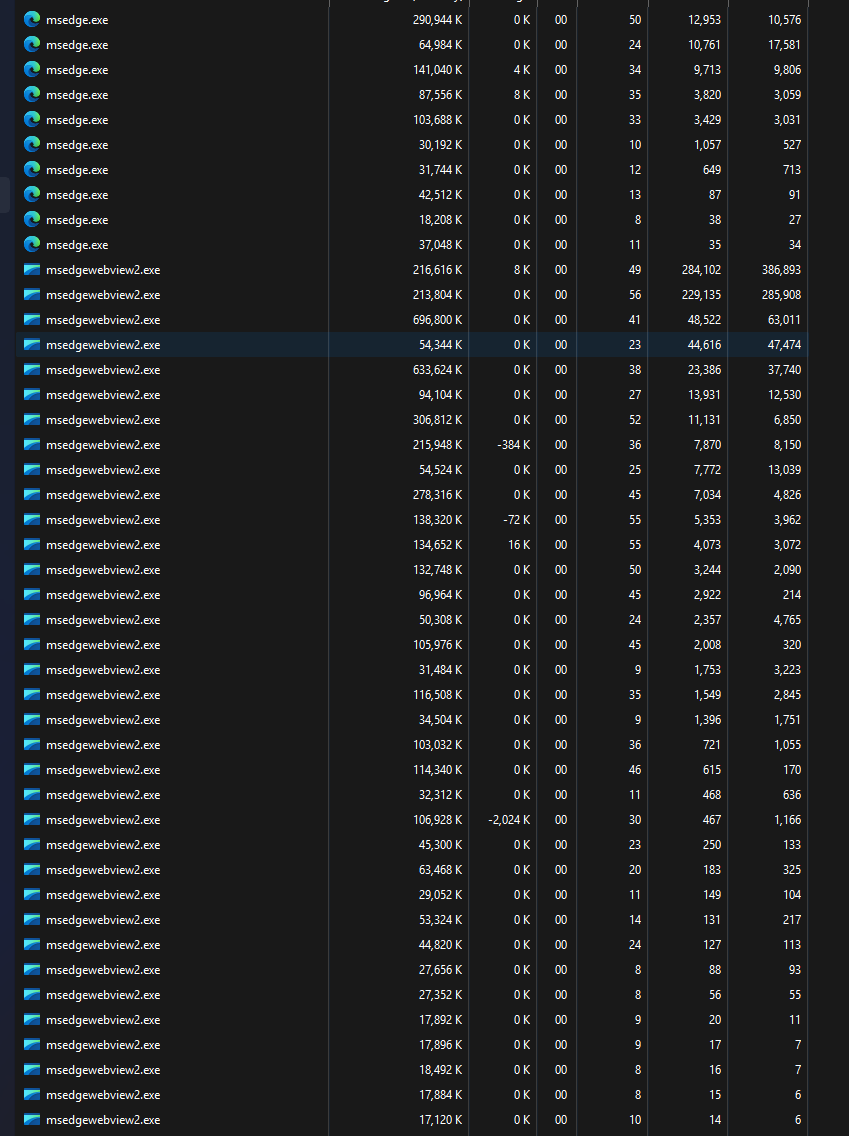Image resolution: width=849 pixels, height=1136 pixels.
Task: Select the 1,055 cell in 103,032 K row
Action: (787, 744)
